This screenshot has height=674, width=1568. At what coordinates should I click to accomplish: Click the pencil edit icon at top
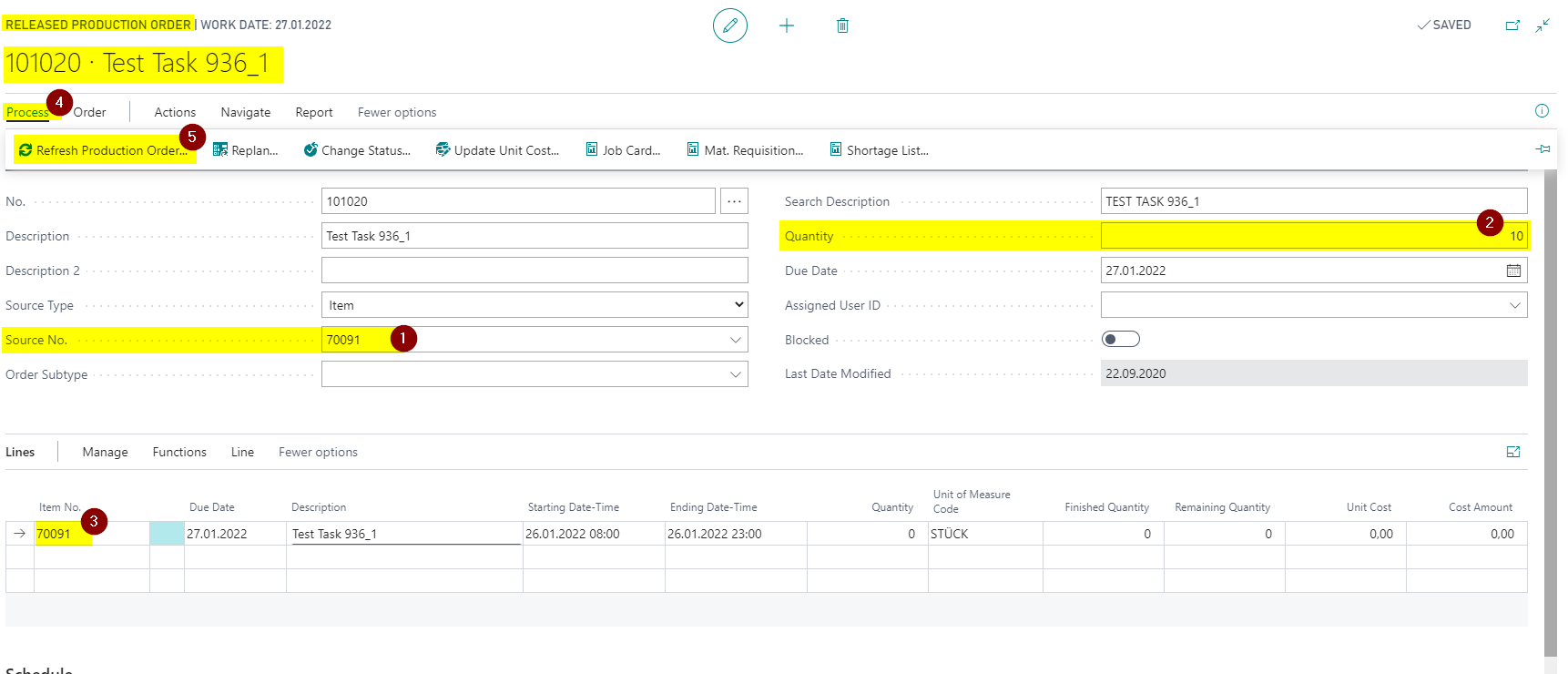(x=730, y=26)
